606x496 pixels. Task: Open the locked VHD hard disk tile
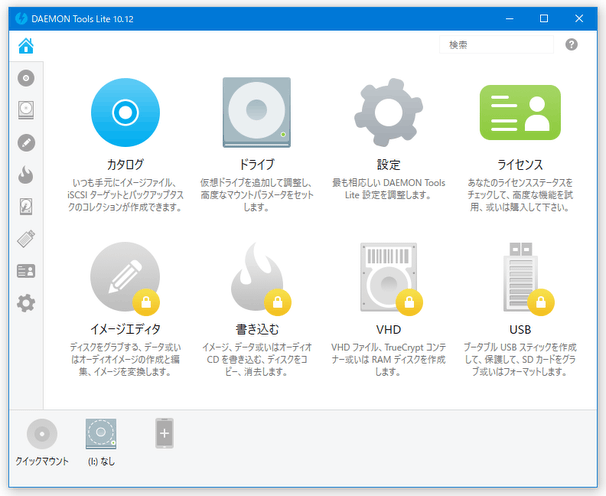pyautogui.click(x=390, y=278)
